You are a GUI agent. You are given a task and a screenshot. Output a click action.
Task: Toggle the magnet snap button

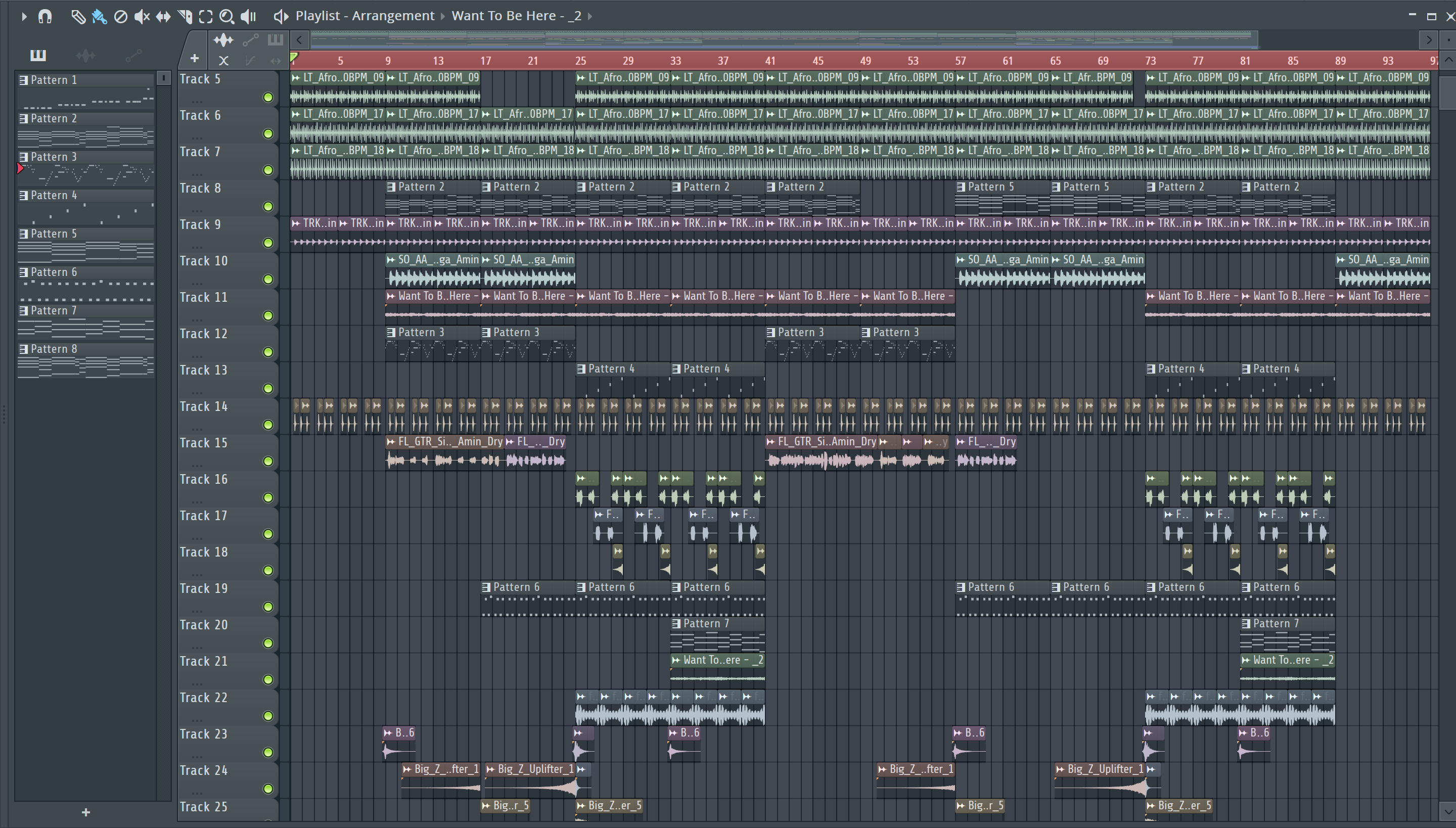click(x=45, y=17)
